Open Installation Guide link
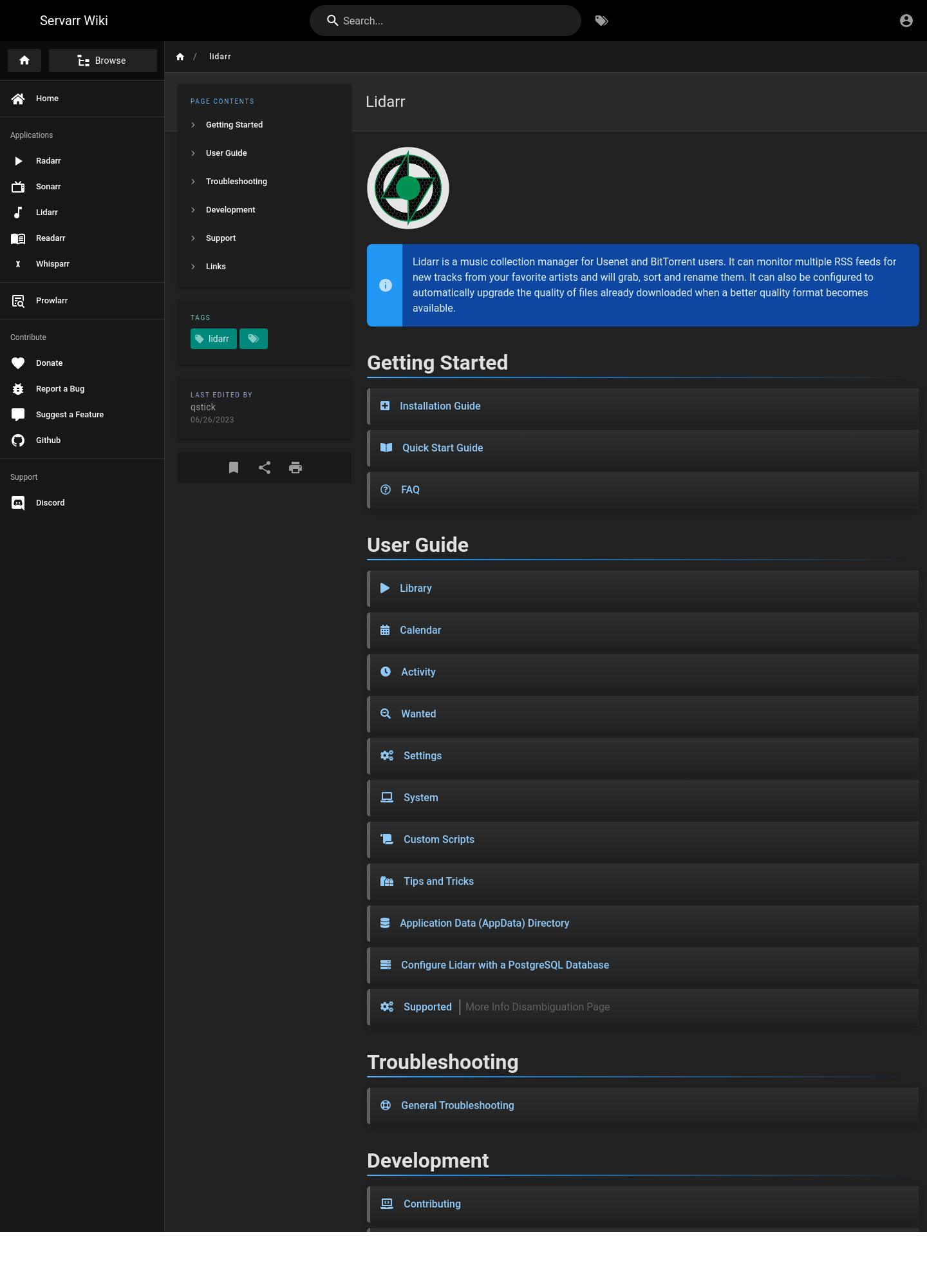This screenshot has height=1288, width=927. (440, 406)
